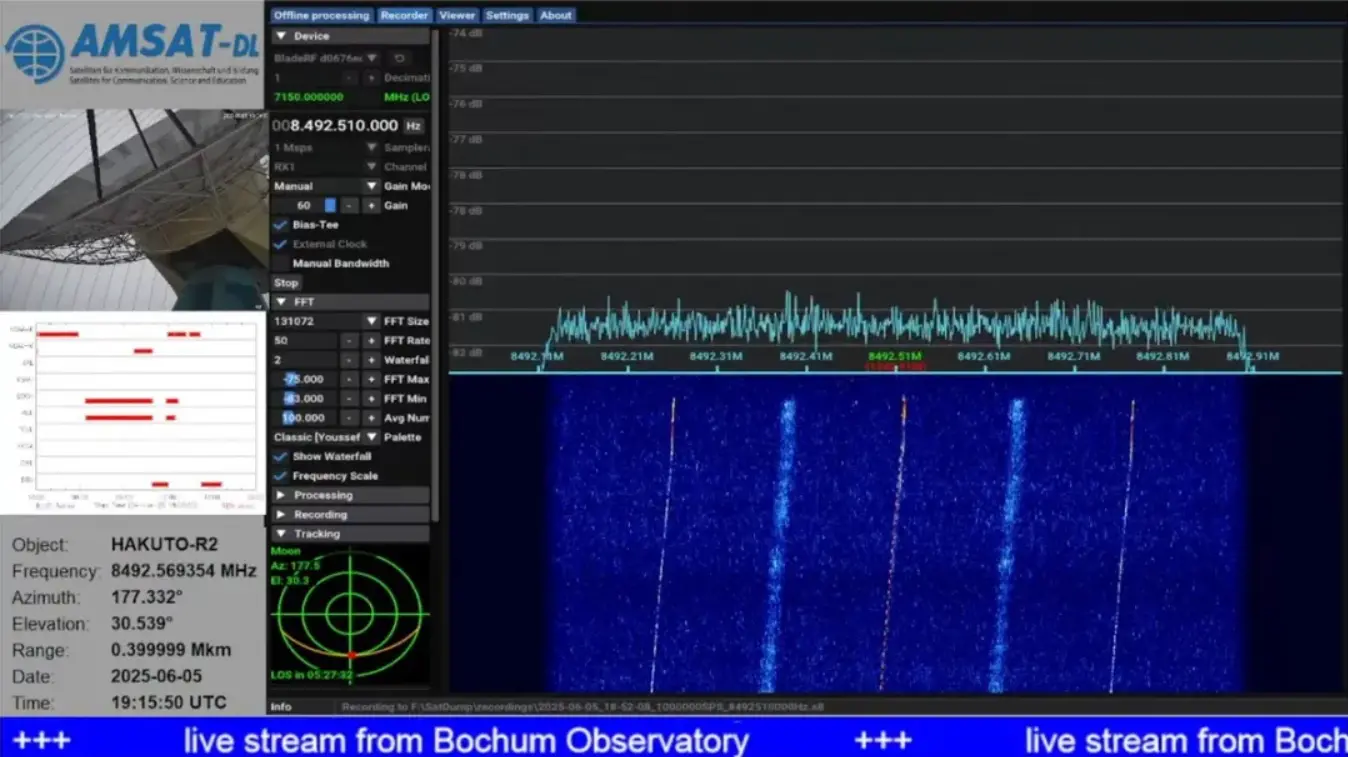Decrease gain with the minus button

coord(348,206)
